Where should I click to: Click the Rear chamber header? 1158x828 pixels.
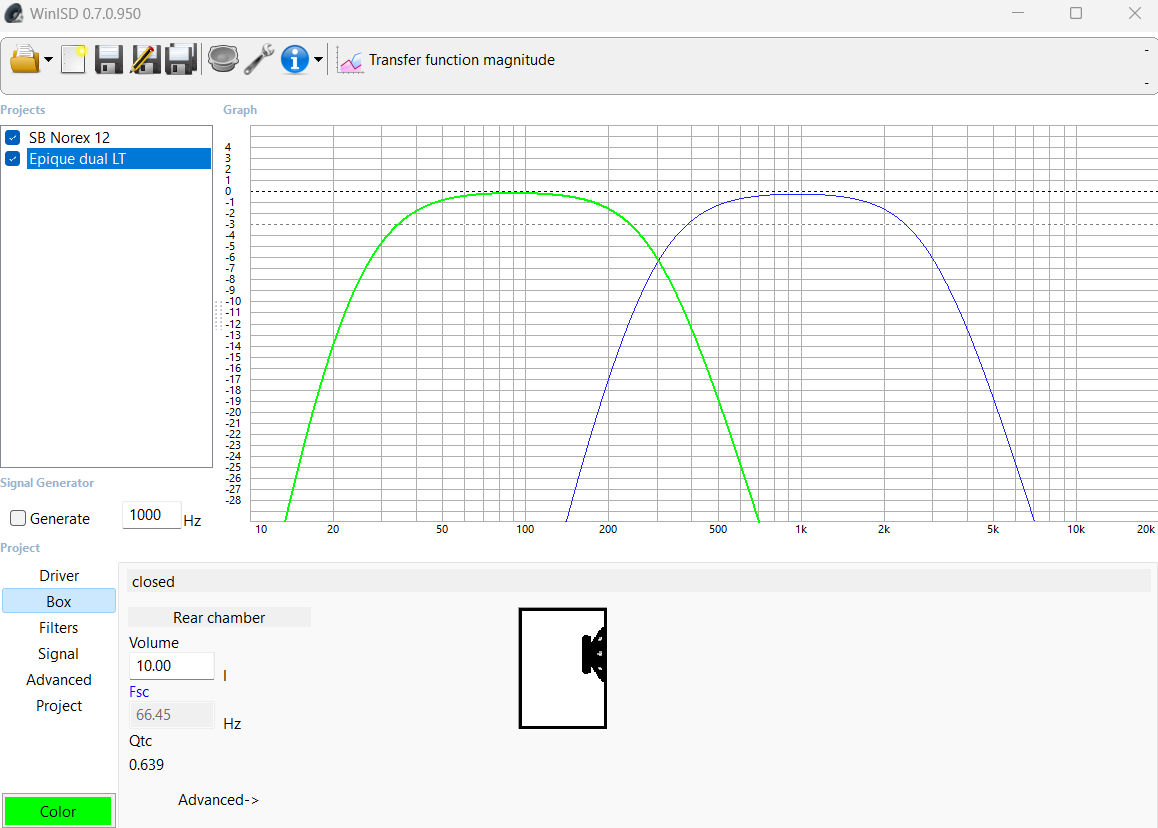tap(219, 617)
